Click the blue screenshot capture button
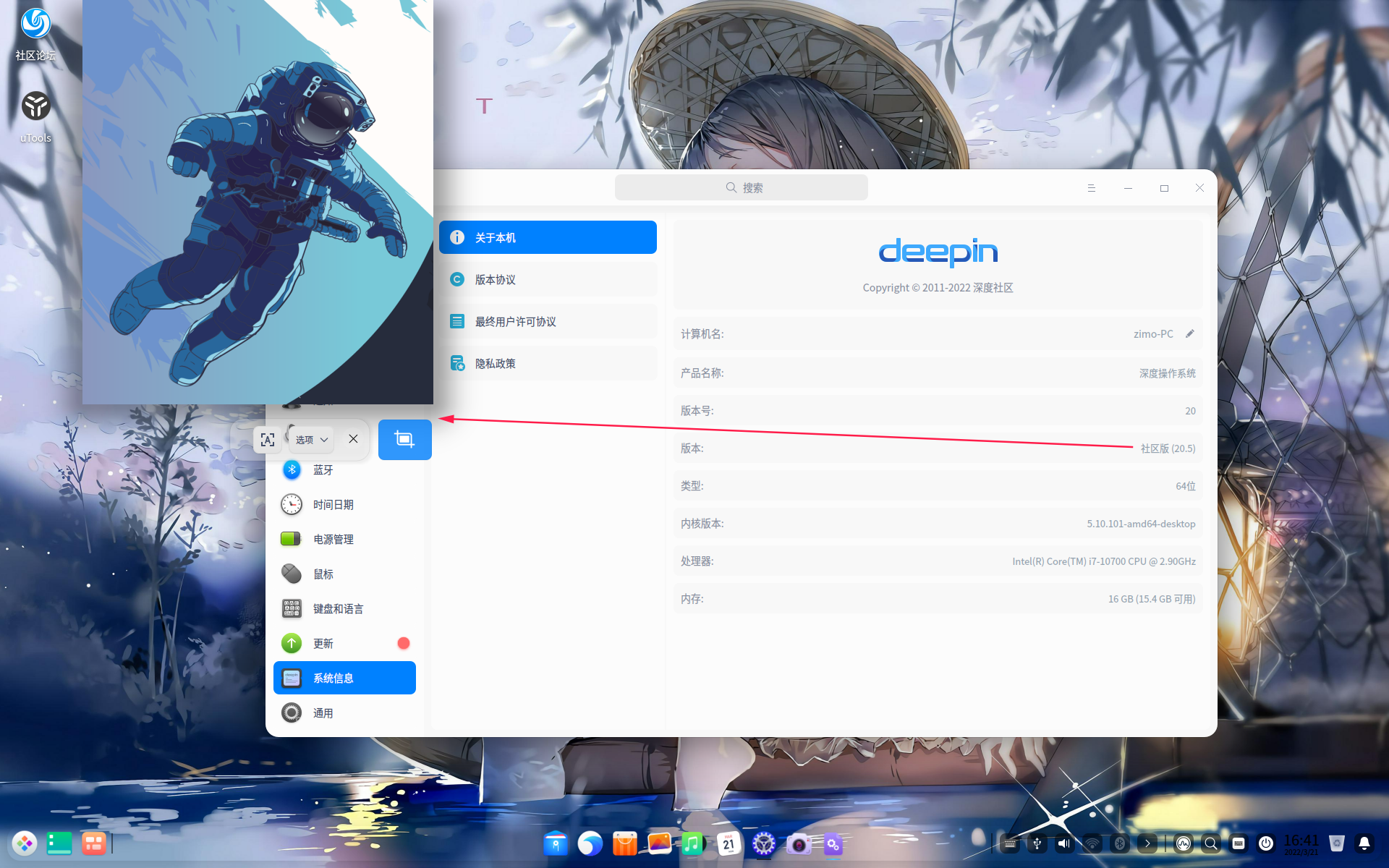The image size is (1389, 868). [404, 439]
